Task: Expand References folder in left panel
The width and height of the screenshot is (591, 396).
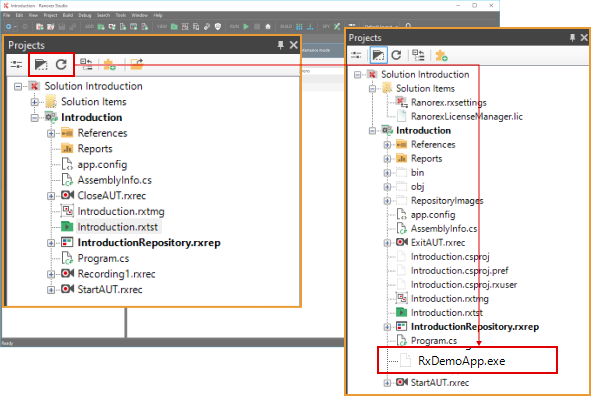Action: (x=51, y=133)
